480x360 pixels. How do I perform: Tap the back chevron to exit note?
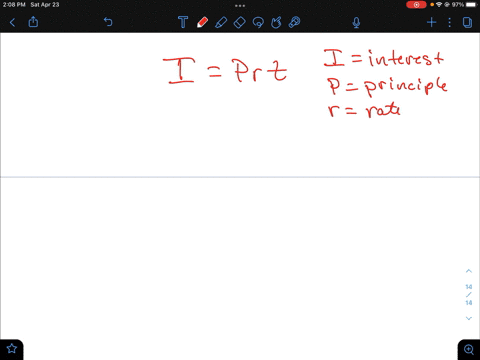(12, 22)
